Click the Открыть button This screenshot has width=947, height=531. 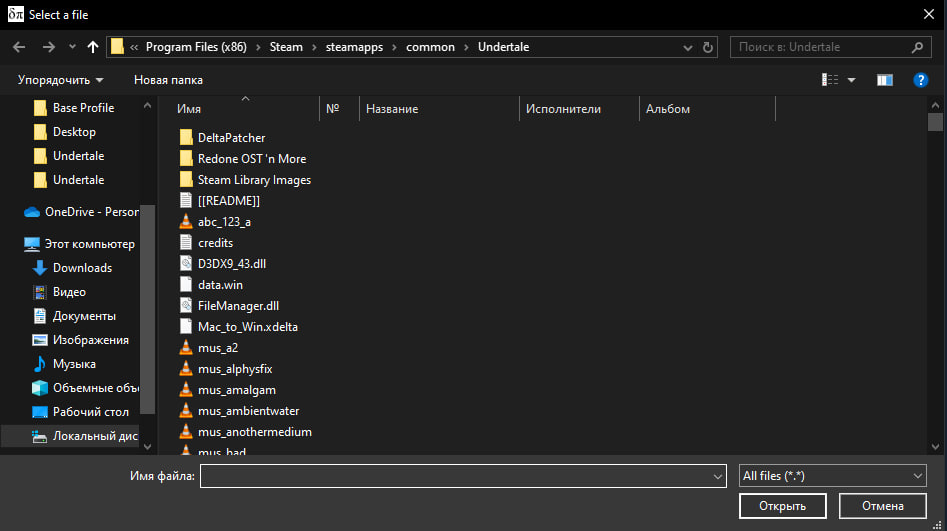click(x=782, y=506)
